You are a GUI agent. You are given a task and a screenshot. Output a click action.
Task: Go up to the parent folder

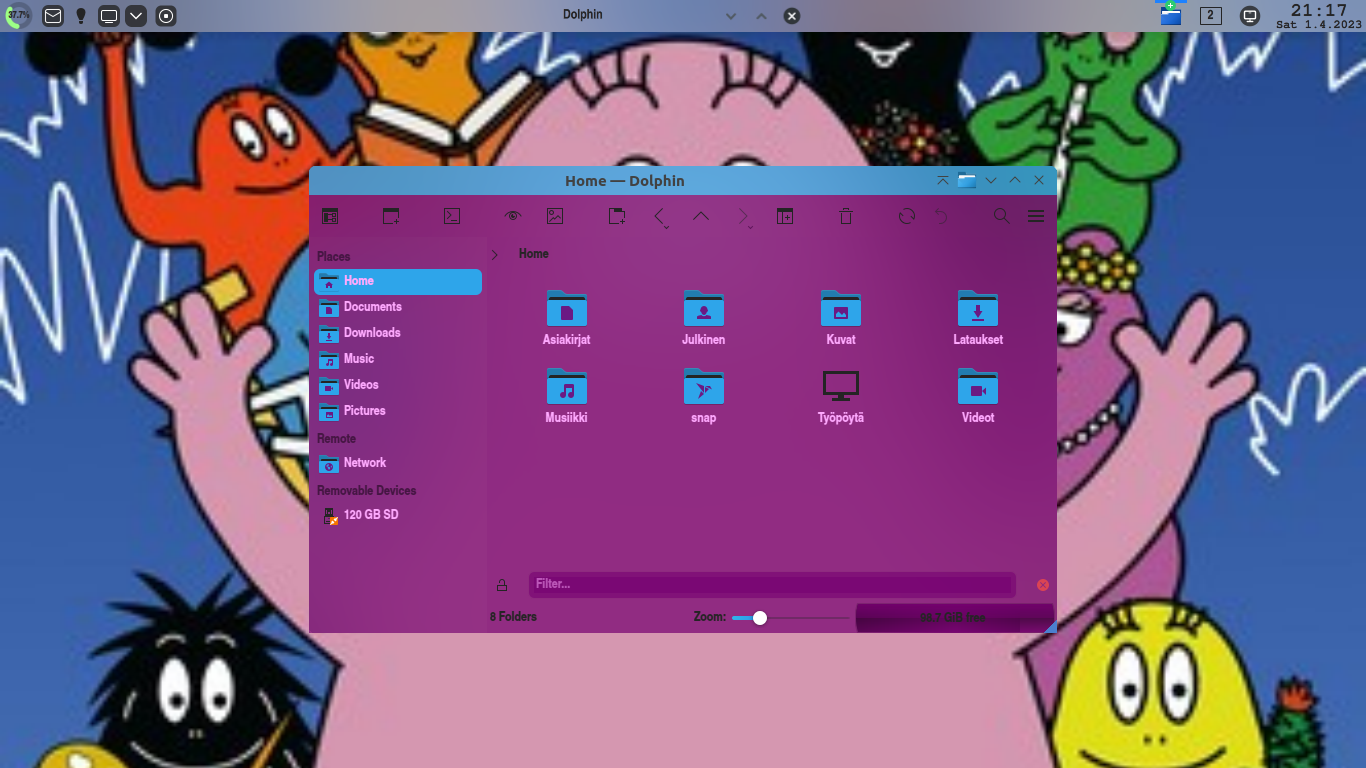701,216
